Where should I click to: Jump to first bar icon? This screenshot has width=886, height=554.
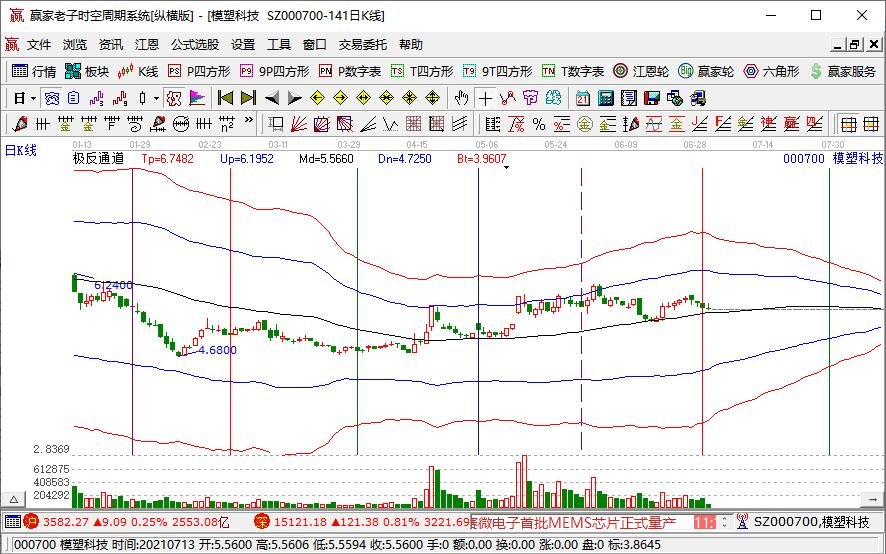[x=225, y=98]
